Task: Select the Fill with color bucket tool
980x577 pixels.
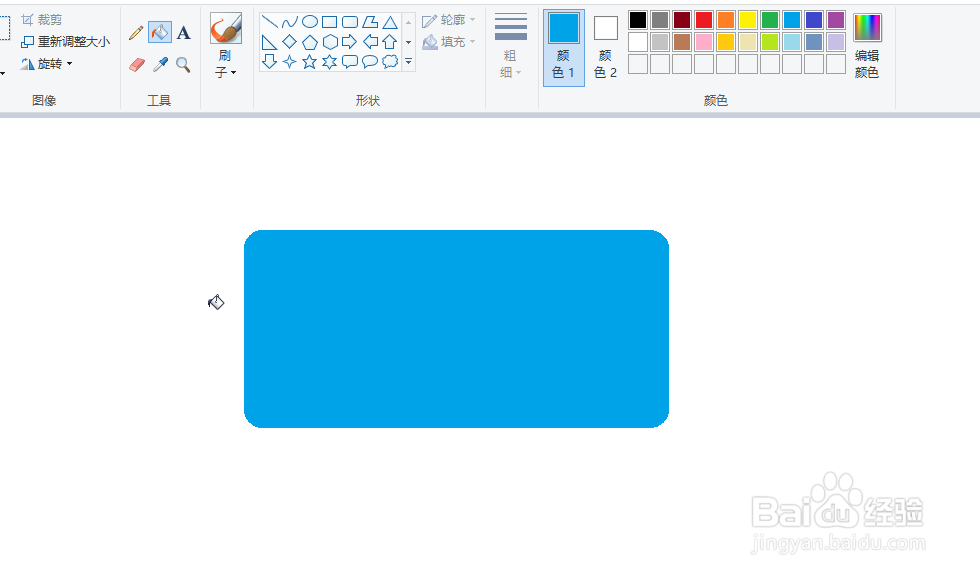Action: tap(160, 33)
